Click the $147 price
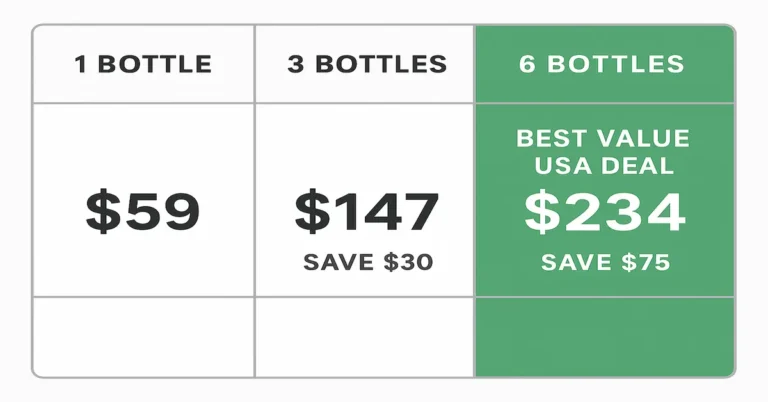Image resolution: width=768 pixels, height=402 pixels. coord(366,212)
